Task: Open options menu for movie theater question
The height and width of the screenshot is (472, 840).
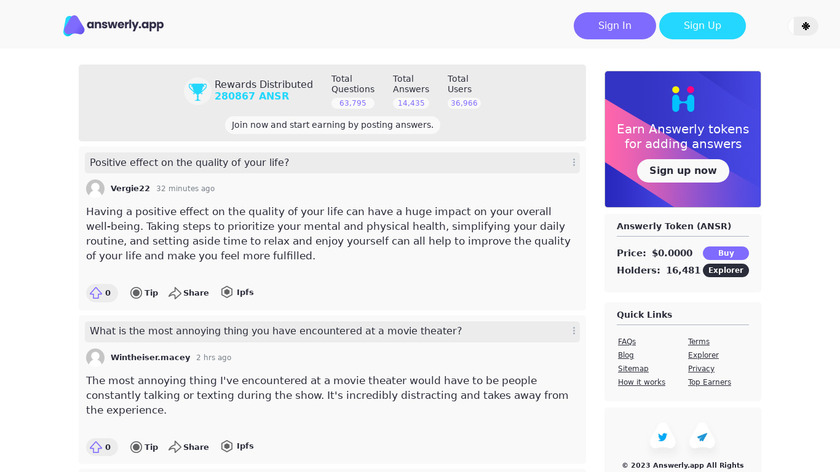Action: [x=574, y=331]
